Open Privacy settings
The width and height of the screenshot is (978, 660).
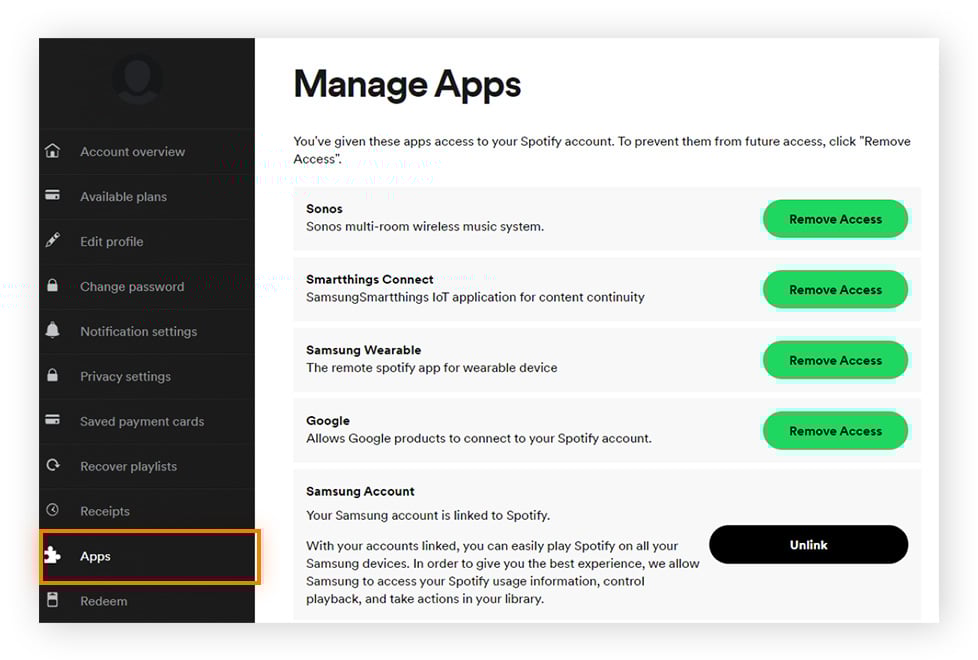click(125, 376)
